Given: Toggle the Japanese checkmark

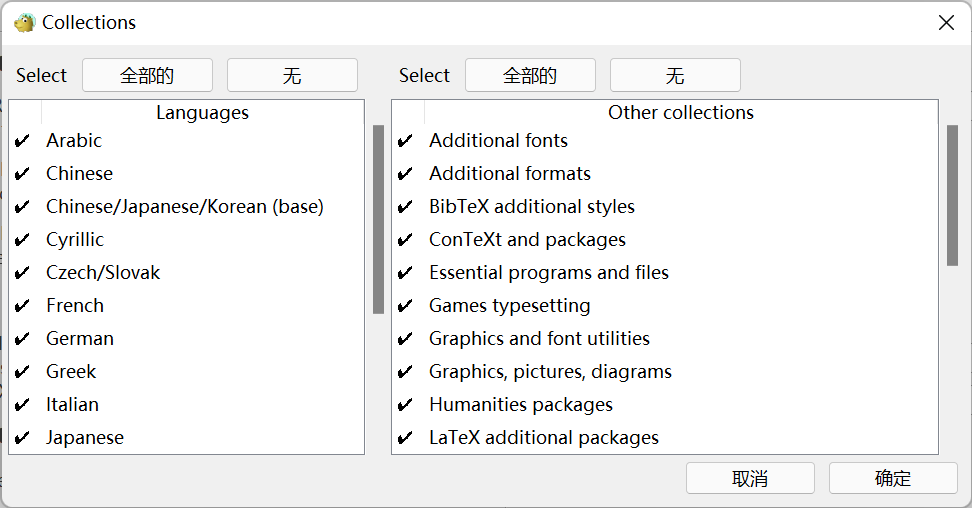Looking at the screenshot, I should click(x=22, y=437).
